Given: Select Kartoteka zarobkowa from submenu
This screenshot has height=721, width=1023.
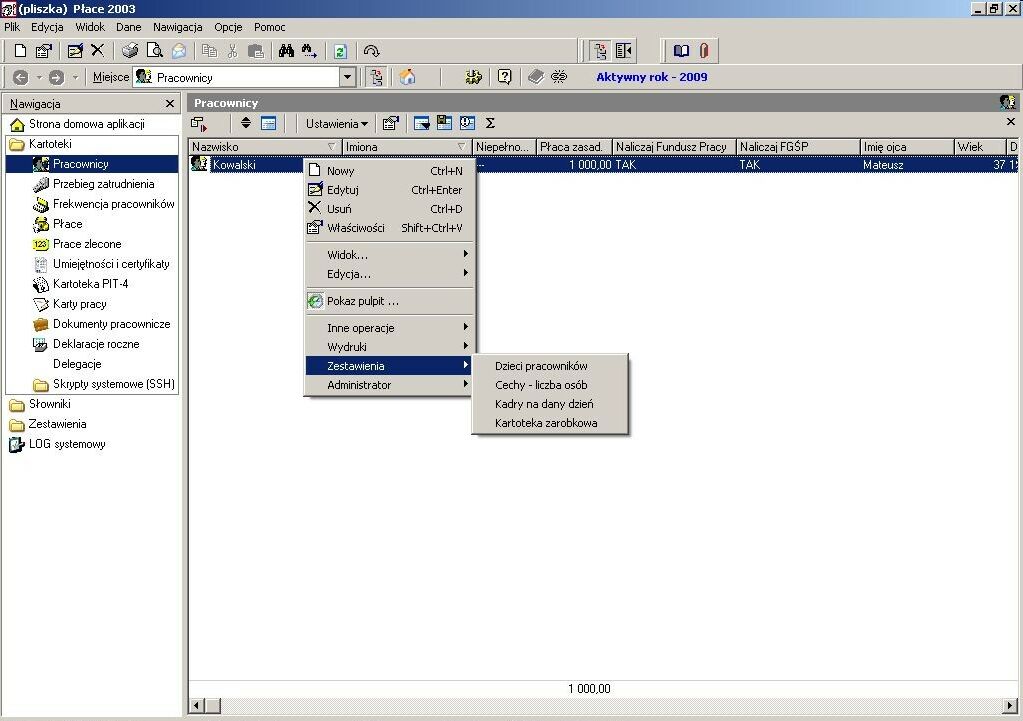Looking at the screenshot, I should pos(546,423).
